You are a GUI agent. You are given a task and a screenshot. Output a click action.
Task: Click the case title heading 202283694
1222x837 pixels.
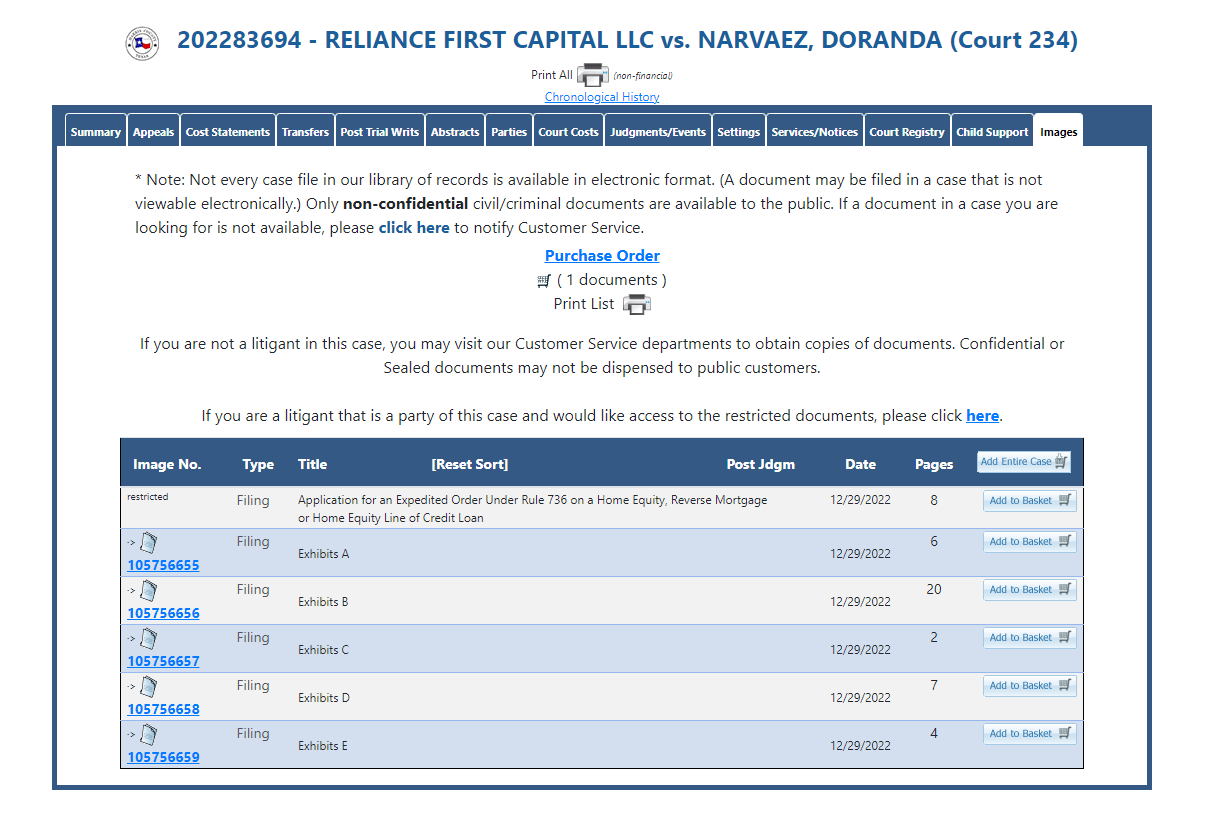pos(627,41)
